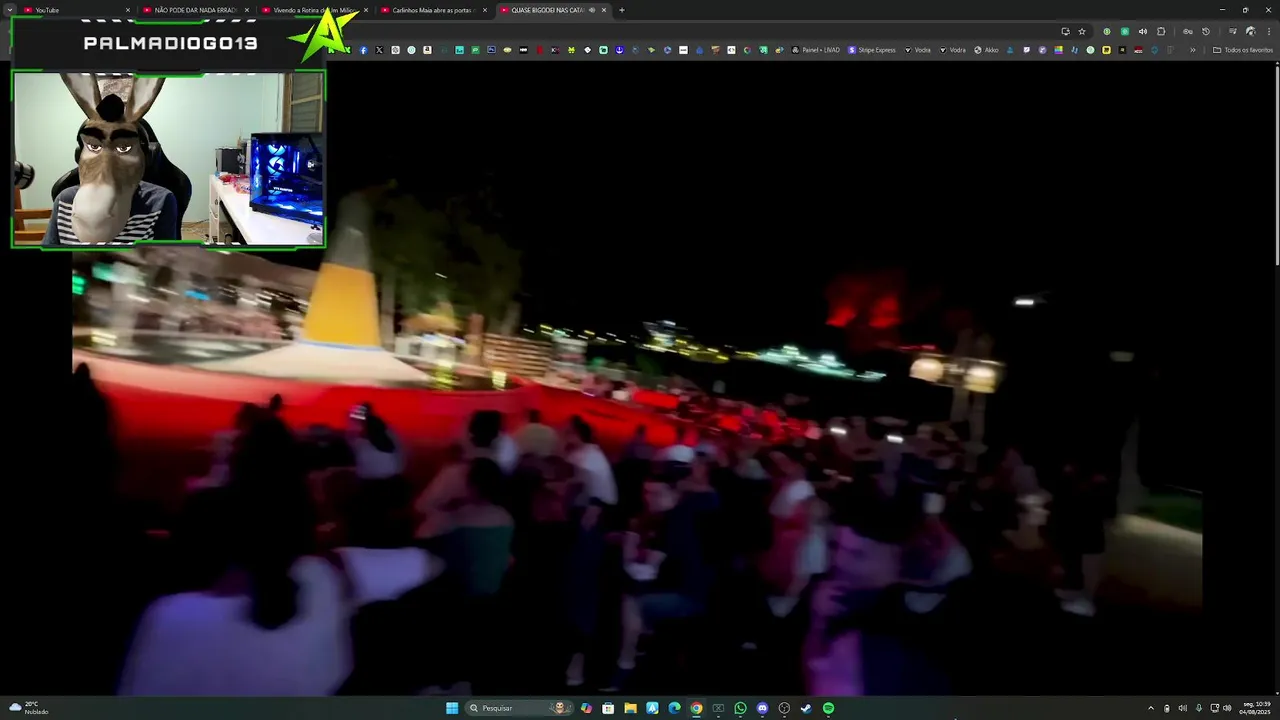Open Chrome history clock icon
1280x720 pixels.
(1206, 31)
